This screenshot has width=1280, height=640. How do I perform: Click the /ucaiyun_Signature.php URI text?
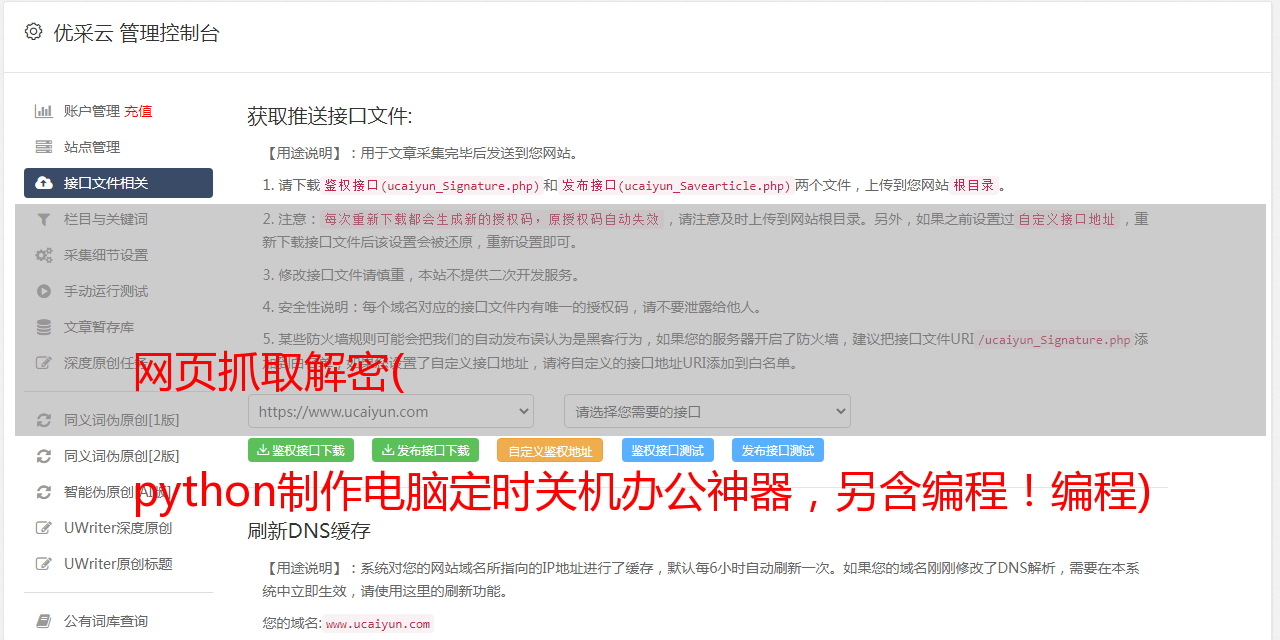coord(1054,340)
